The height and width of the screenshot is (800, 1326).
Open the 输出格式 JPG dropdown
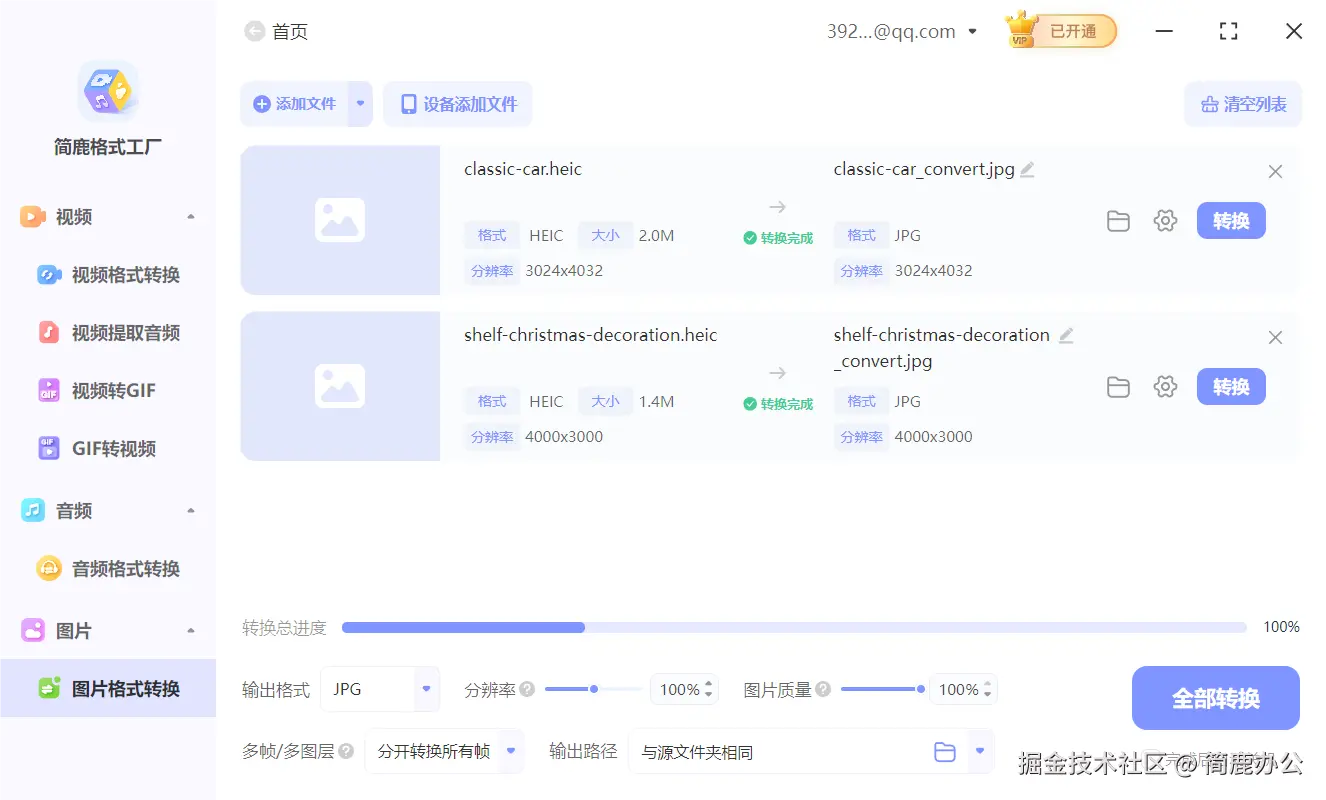[380, 689]
